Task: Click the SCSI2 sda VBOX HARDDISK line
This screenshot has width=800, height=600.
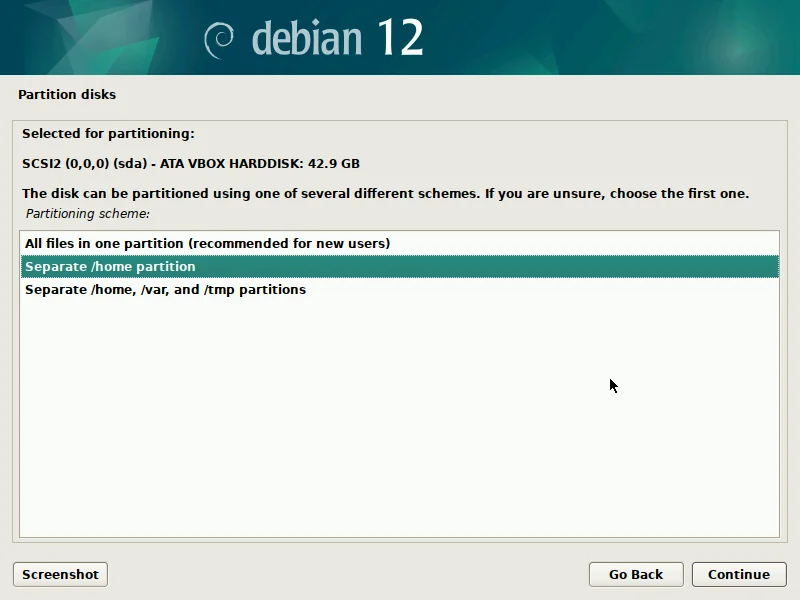Action: pos(191,164)
